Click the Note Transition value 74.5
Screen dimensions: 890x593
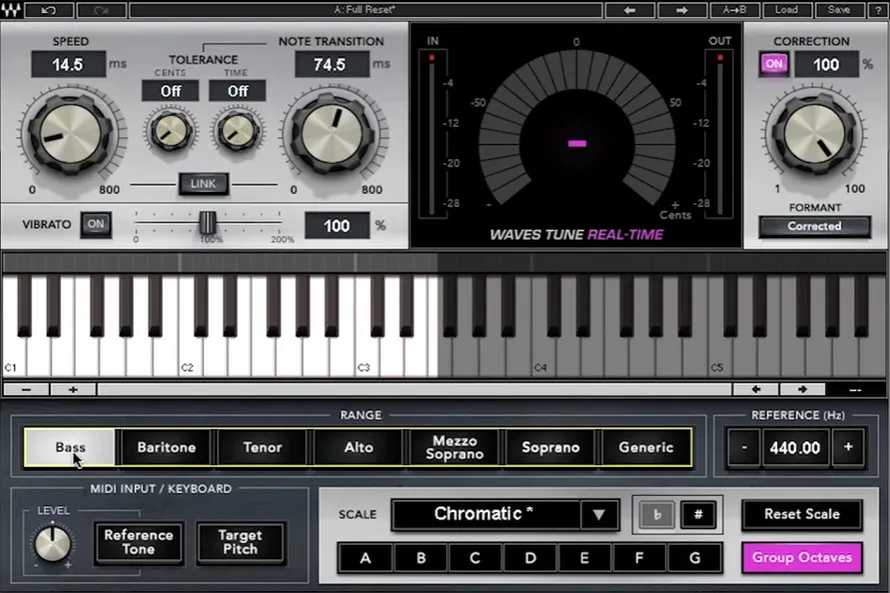[x=331, y=64]
